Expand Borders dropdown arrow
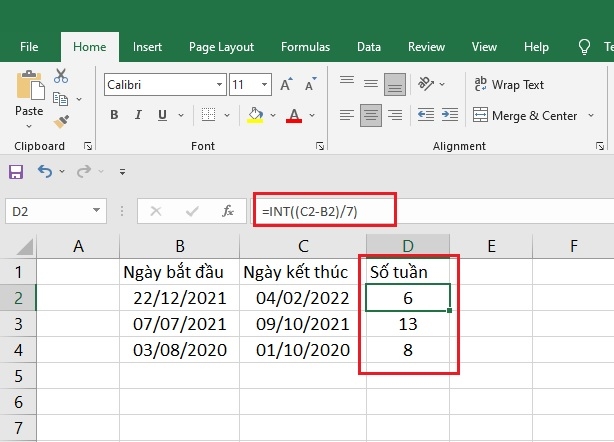614x442 pixels. point(227,115)
